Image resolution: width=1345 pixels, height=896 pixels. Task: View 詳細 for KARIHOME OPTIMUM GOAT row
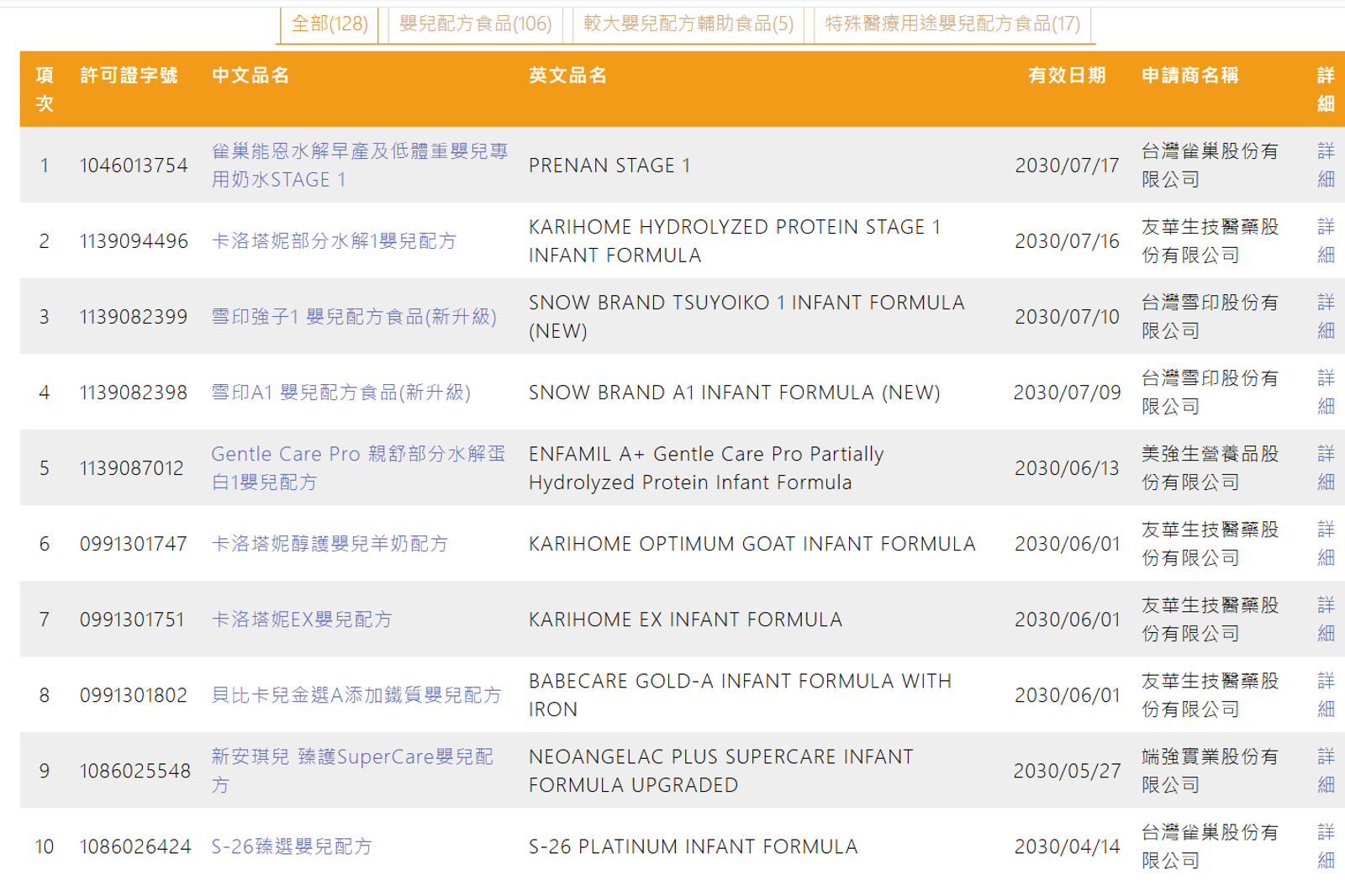pos(1326,543)
